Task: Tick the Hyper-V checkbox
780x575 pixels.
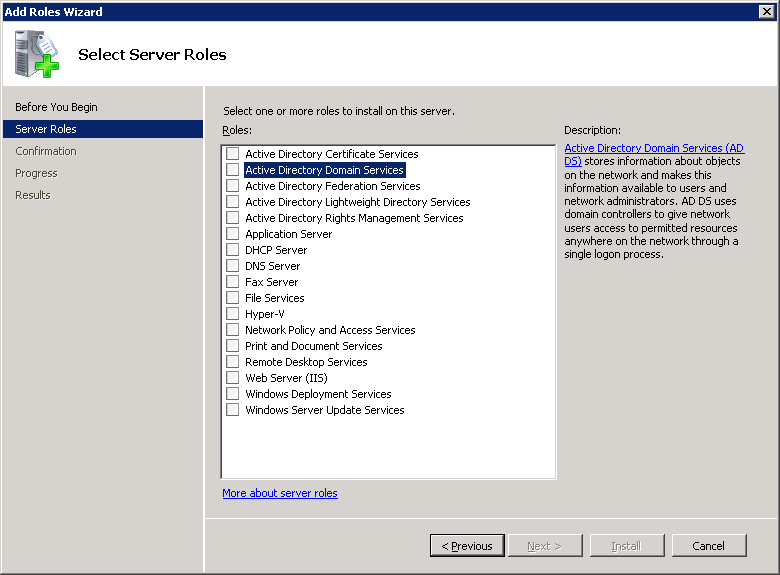Action: [x=232, y=313]
